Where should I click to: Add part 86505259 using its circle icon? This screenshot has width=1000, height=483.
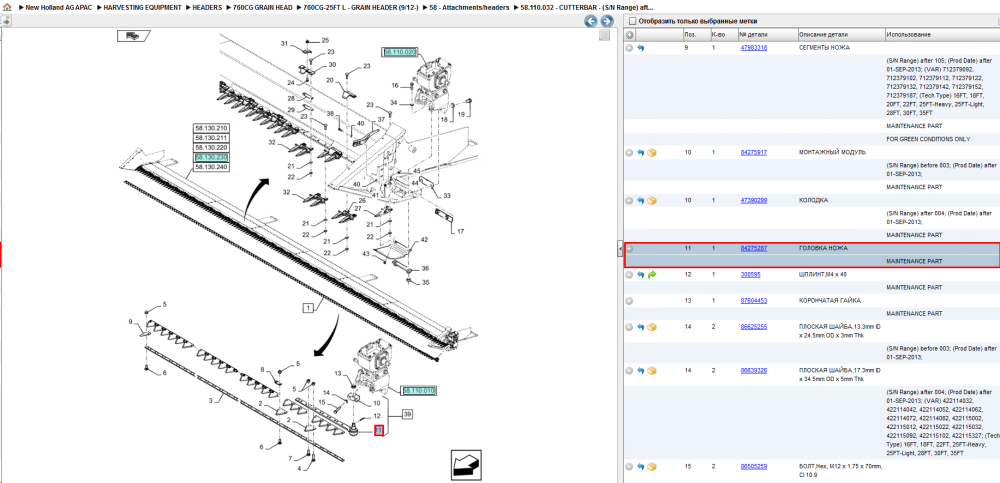(629, 467)
